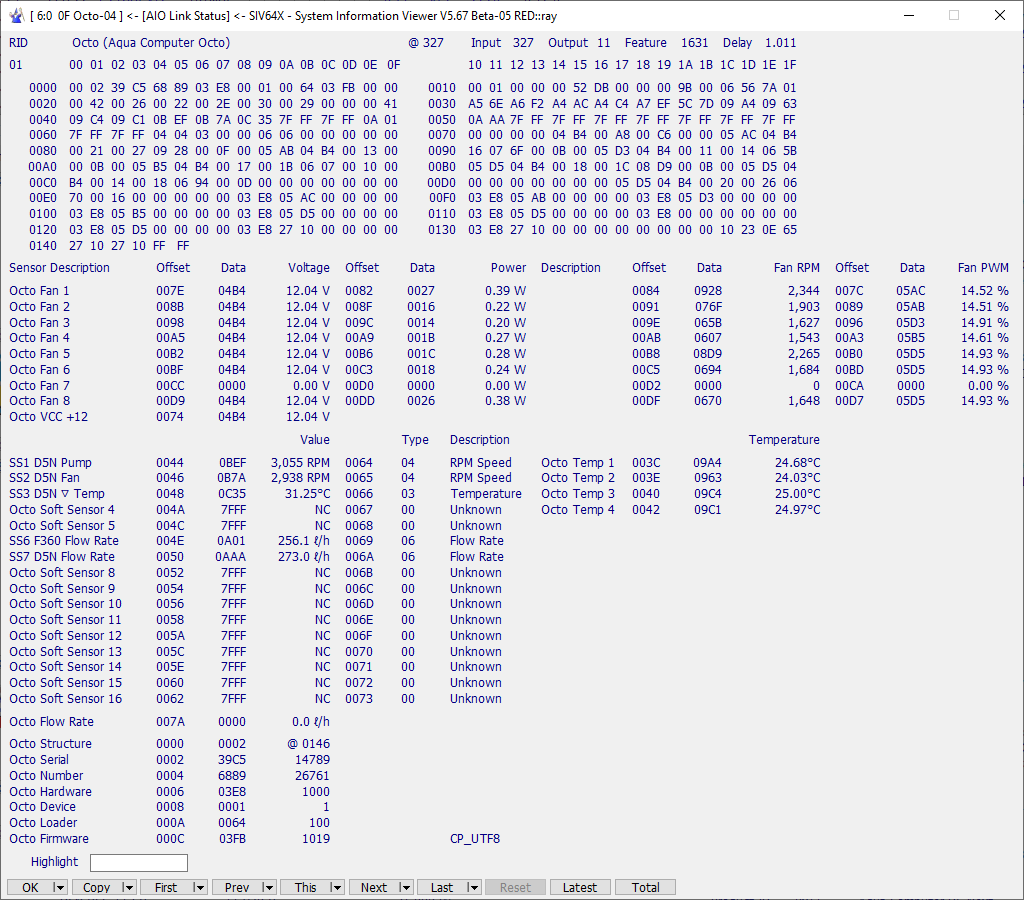Jump to the Last page button
The image size is (1024, 900).
click(441, 887)
